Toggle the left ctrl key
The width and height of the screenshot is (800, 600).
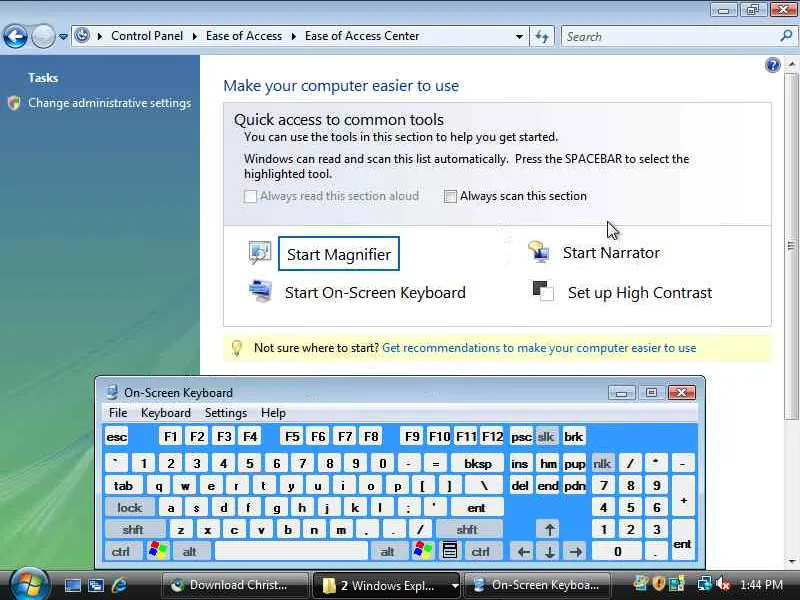point(123,552)
